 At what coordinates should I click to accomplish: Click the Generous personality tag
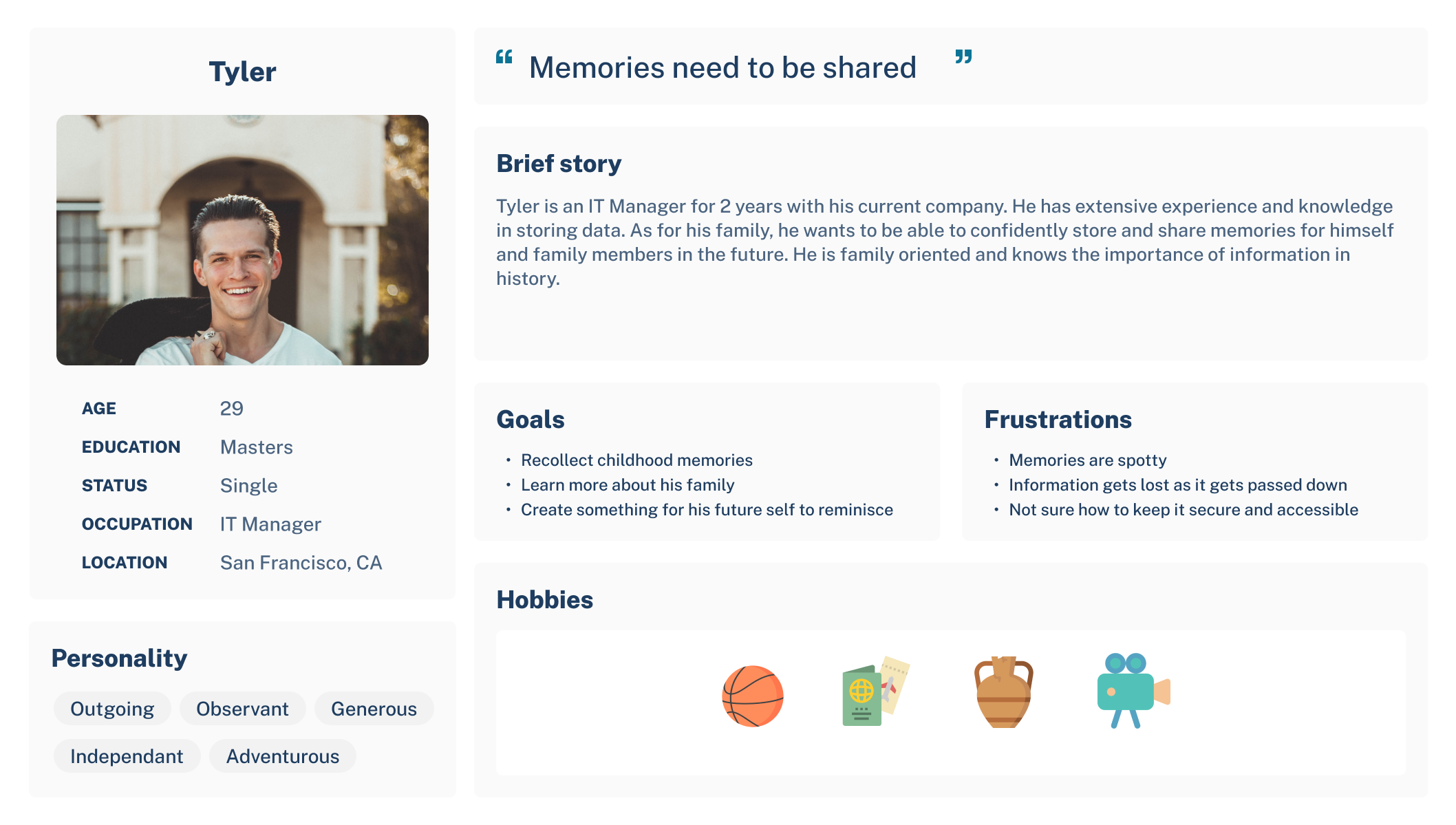pyautogui.click(x=374, y=709)
